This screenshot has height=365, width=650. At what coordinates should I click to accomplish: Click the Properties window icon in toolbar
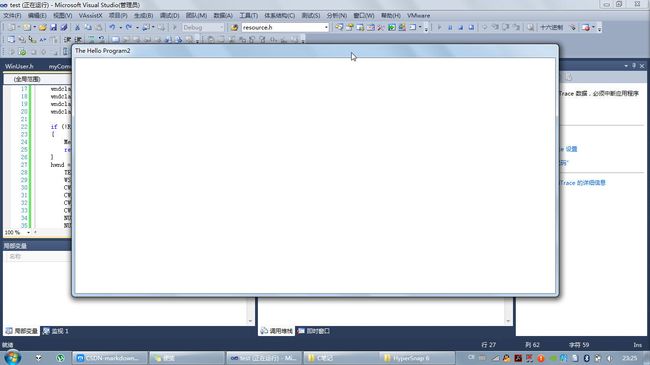click(349, 27)
